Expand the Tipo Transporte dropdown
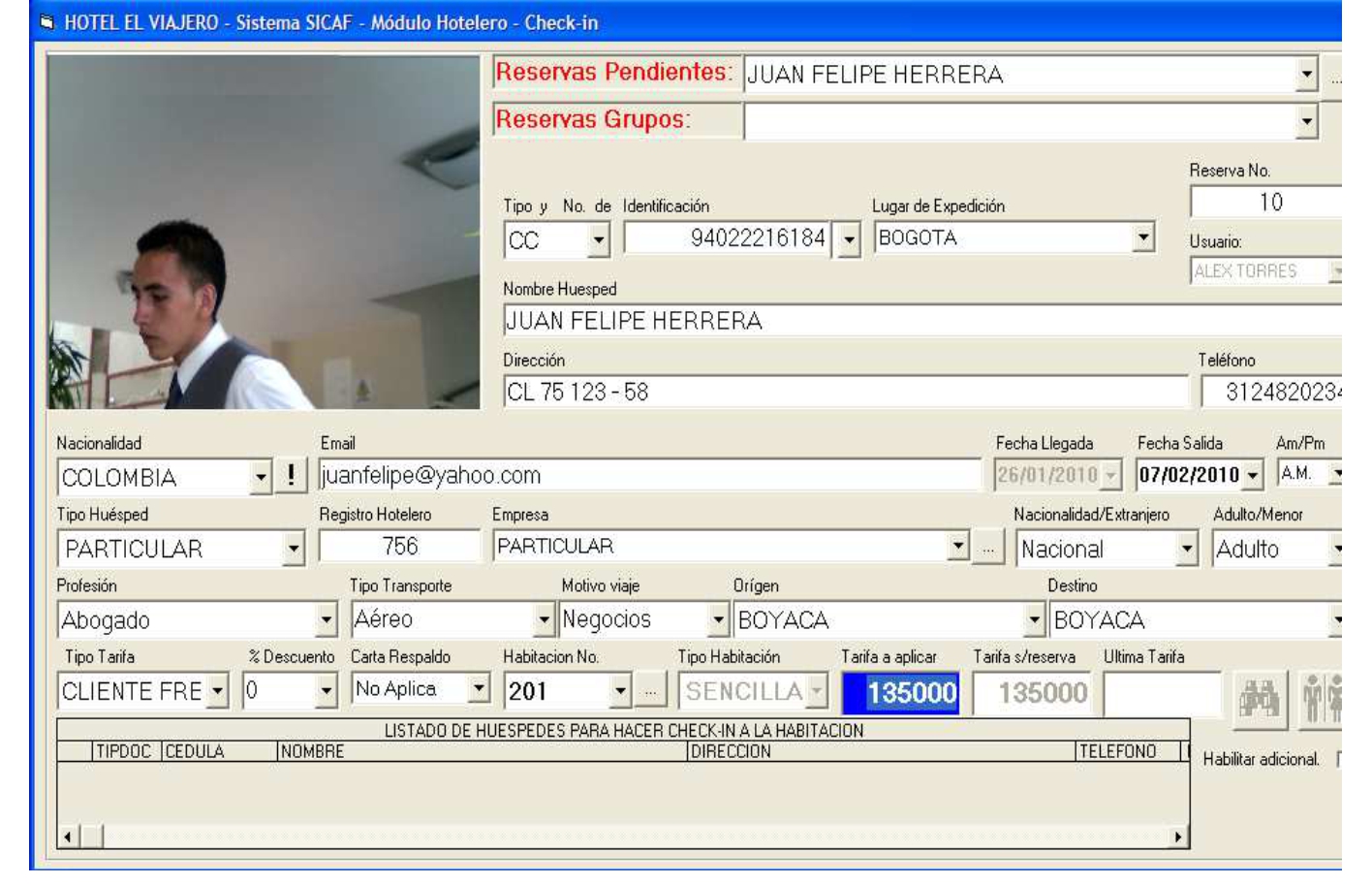 (544, 620)
